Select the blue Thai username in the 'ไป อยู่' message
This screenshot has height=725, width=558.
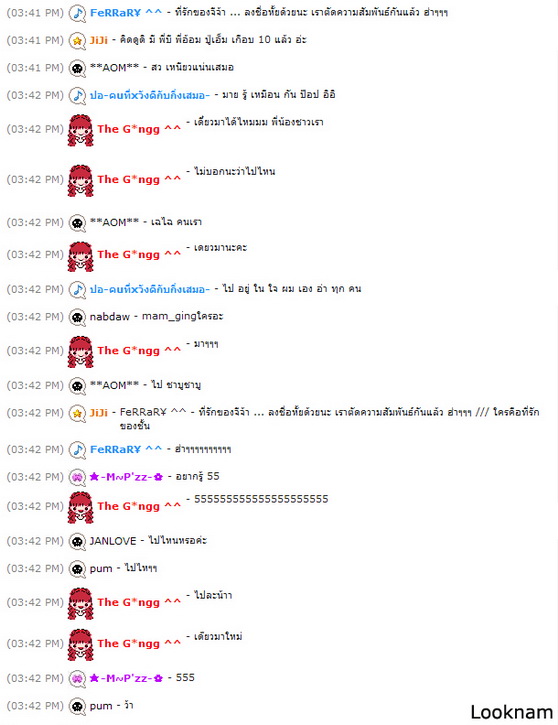pyautogui.click(x=149, y=289)
